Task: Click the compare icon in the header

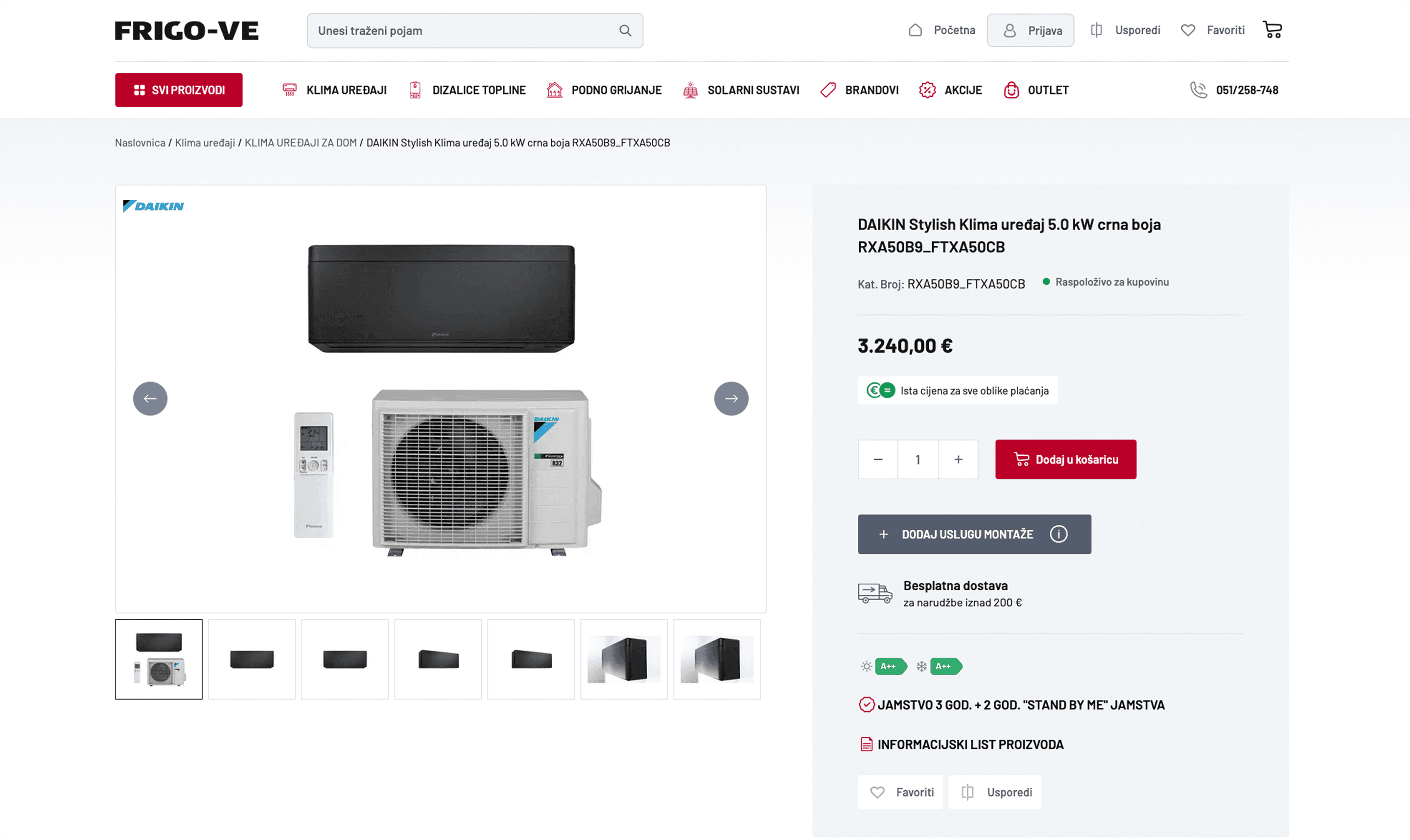Action: point(1096,30)
